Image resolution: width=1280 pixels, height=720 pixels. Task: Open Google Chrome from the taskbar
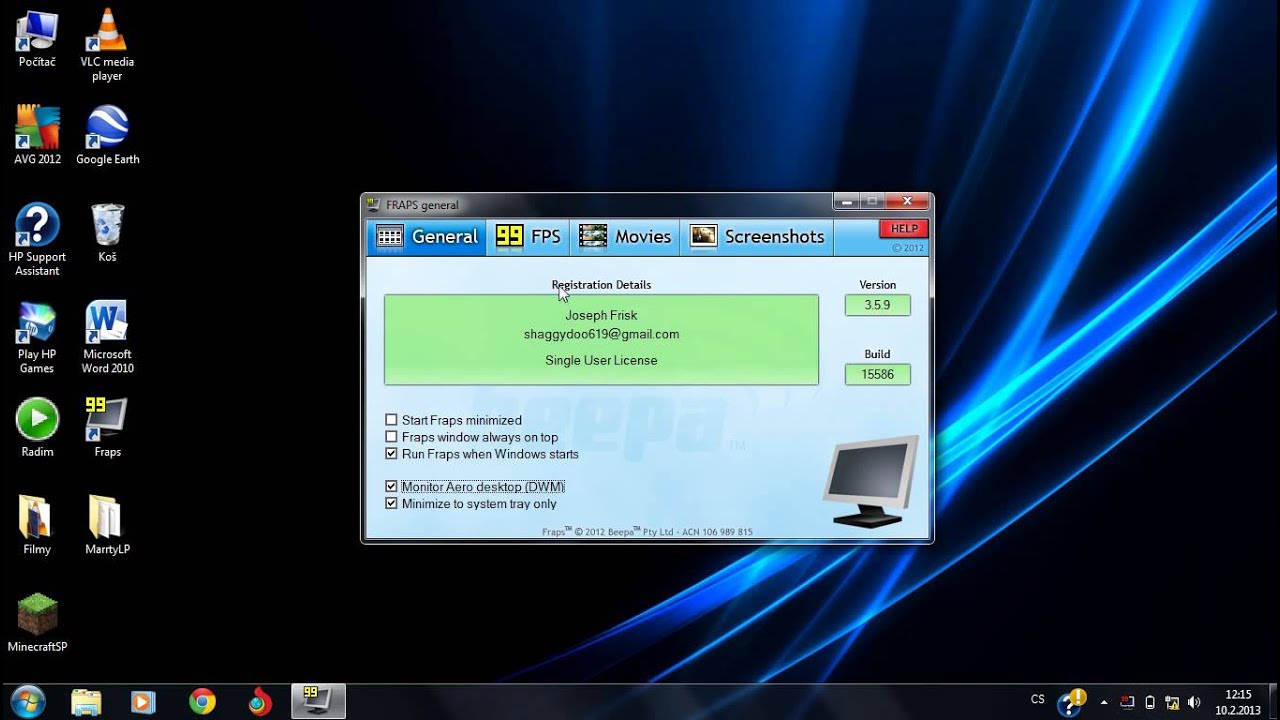pyautogui.click(x=202, y=702)
